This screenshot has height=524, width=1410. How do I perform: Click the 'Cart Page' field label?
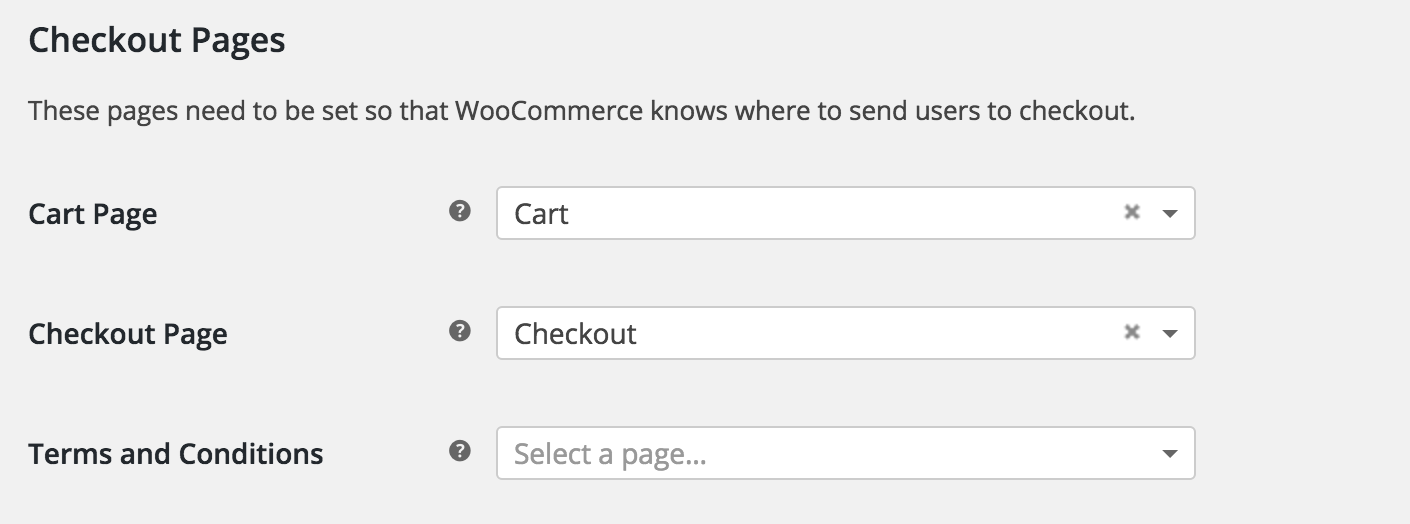pos(93,214)
